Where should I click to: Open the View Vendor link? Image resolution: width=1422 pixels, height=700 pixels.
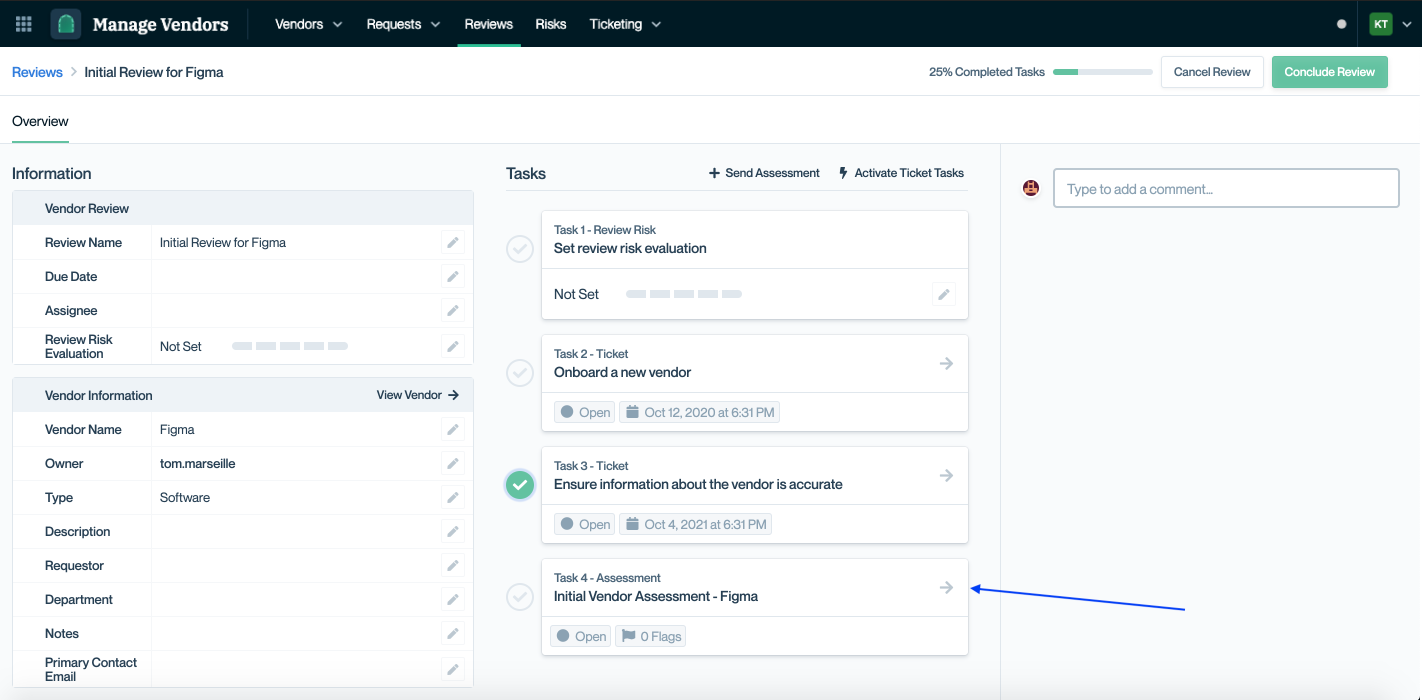[418, 395]
